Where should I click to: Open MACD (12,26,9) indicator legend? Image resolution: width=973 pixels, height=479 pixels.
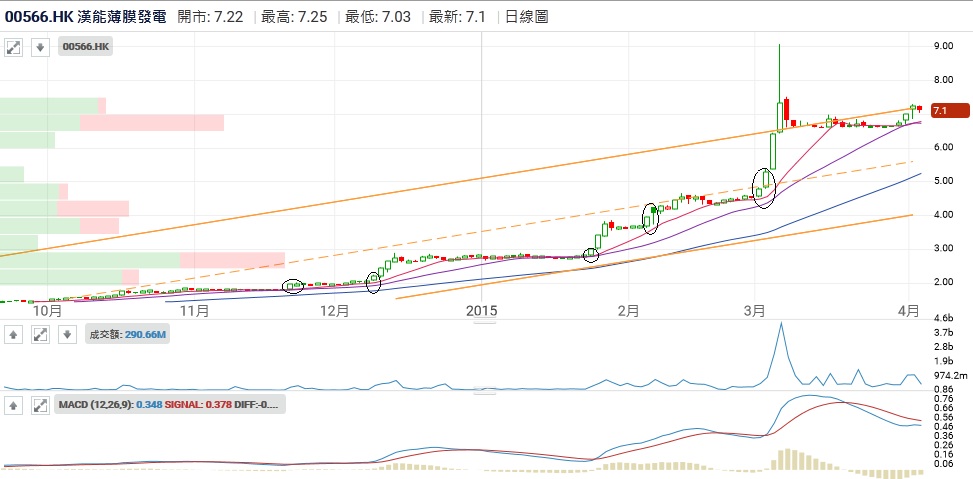pos(170,405)
